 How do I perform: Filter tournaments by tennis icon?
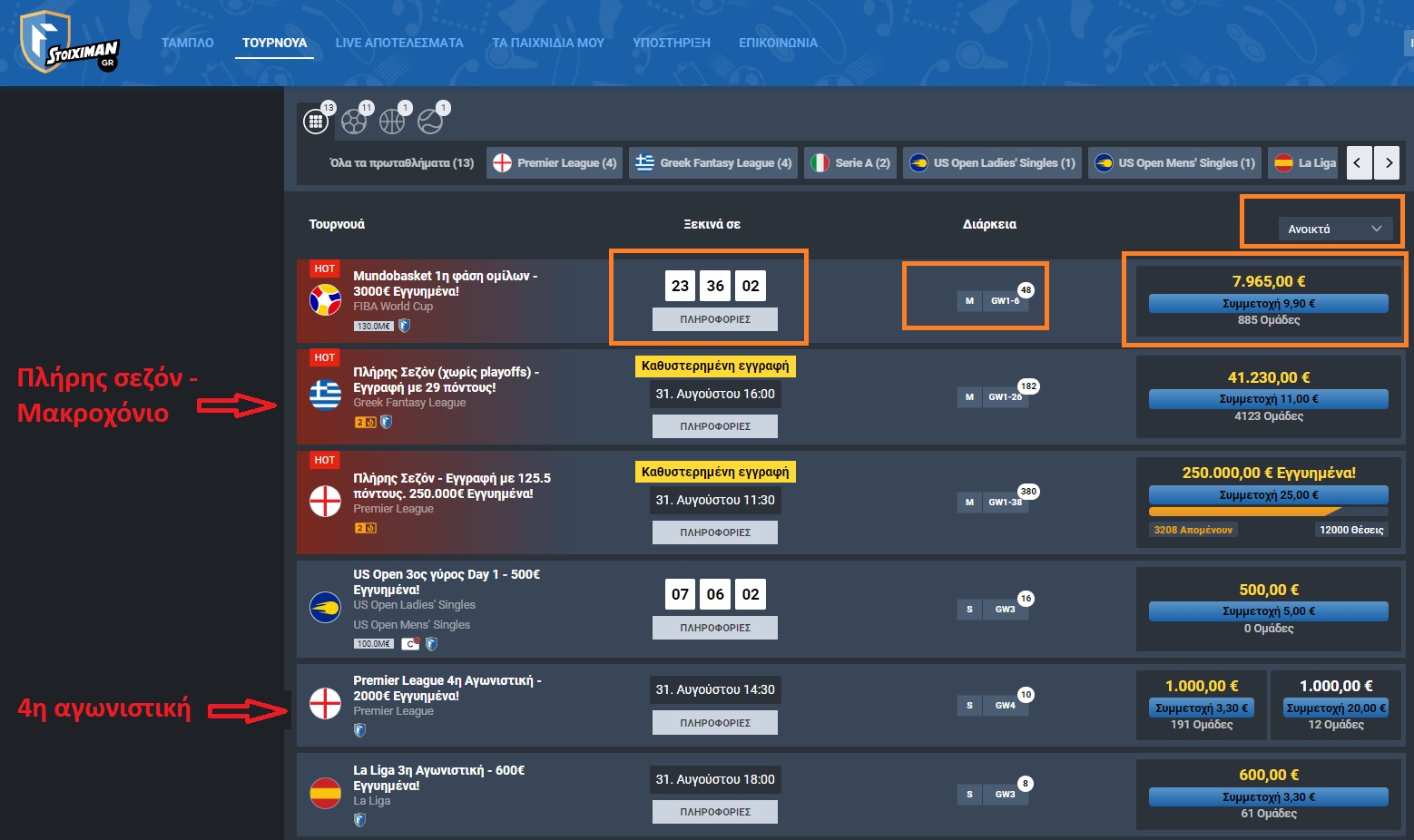point(430,121)
